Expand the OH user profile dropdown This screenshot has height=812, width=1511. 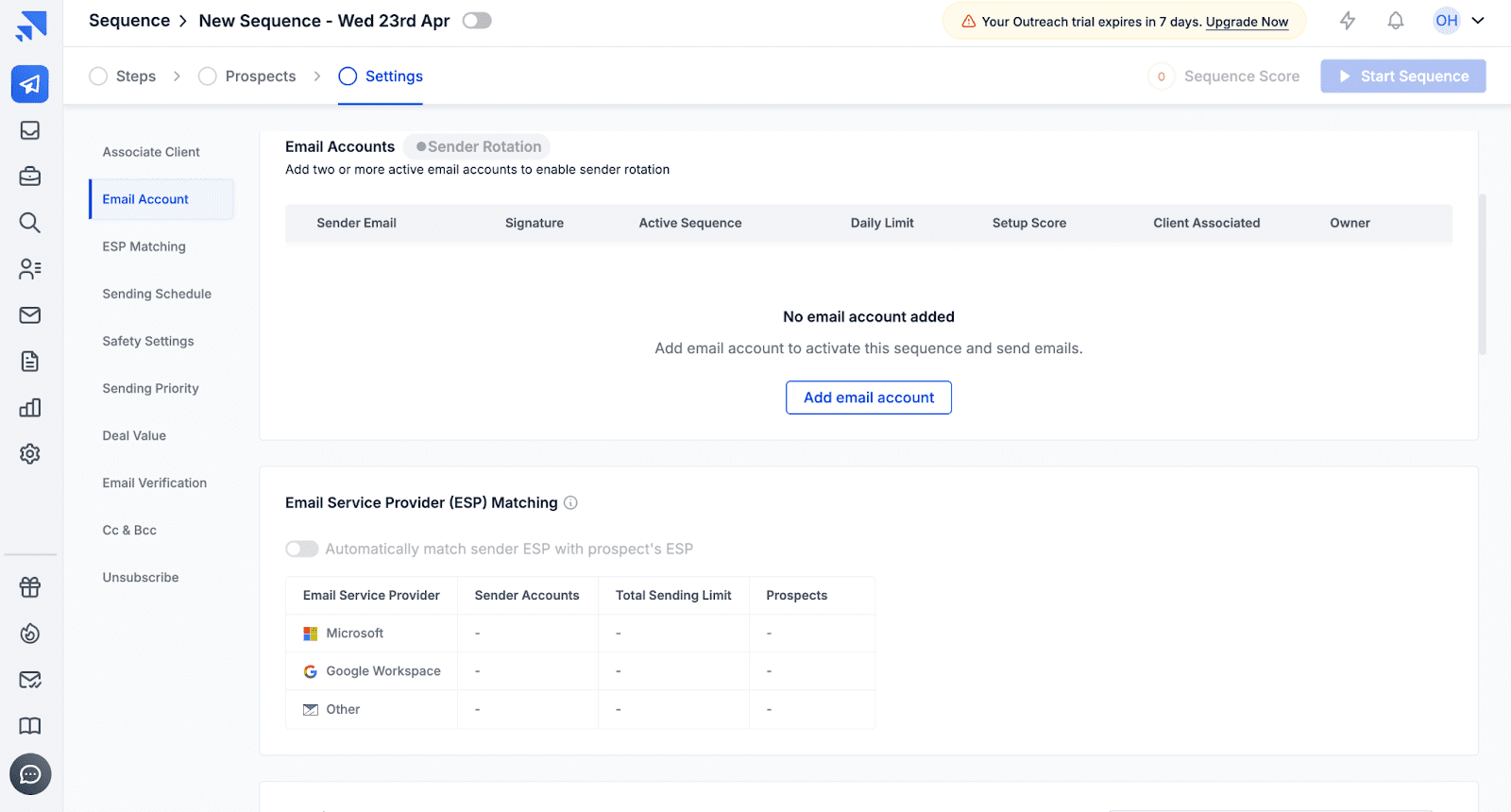pyautogui.click(x=1459, y=21)
